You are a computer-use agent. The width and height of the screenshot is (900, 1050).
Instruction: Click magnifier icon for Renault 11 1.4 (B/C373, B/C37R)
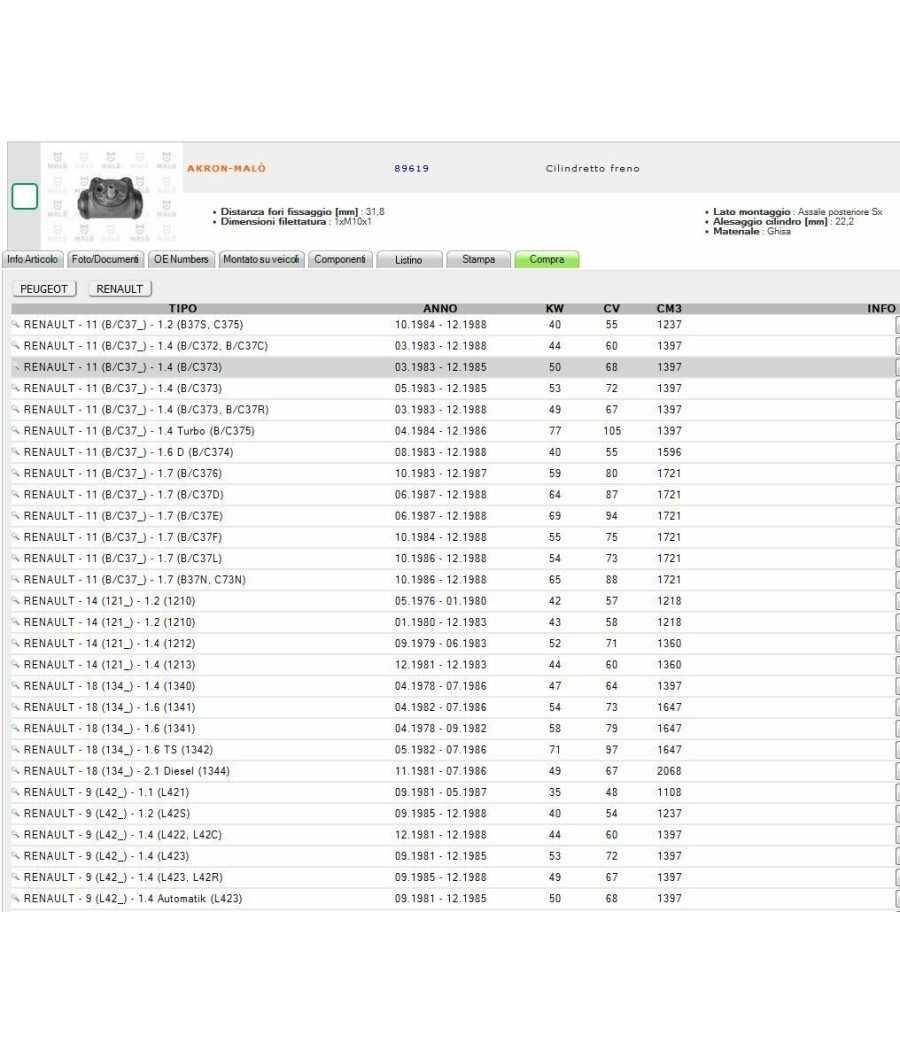pyautogui.click(x=15, y=409)
